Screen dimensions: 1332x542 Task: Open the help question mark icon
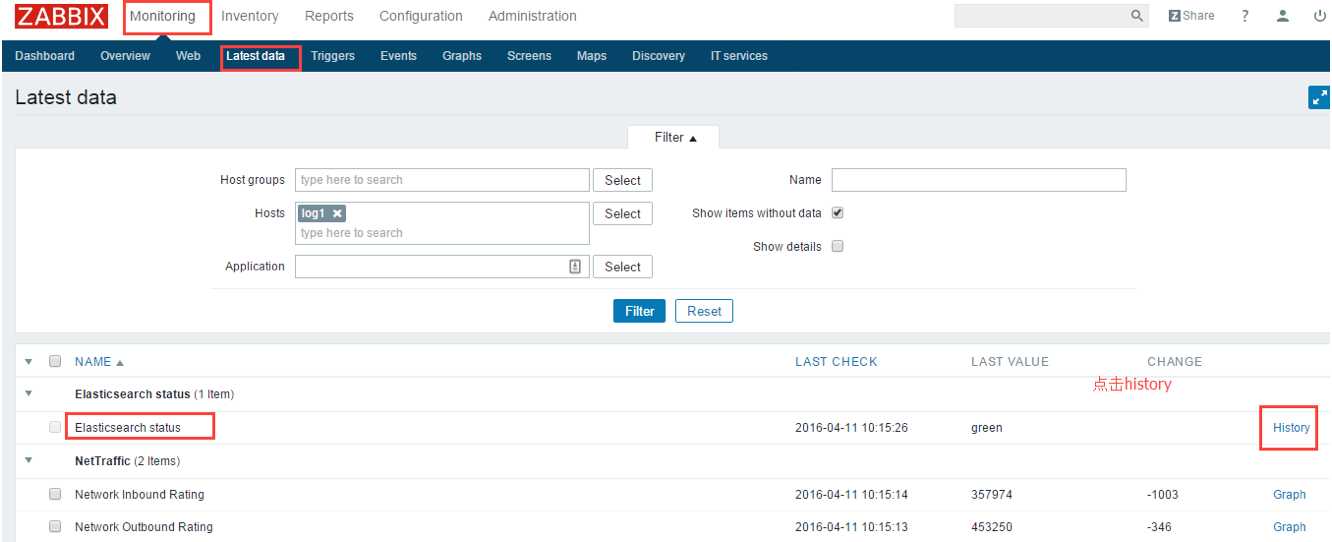1245,16
